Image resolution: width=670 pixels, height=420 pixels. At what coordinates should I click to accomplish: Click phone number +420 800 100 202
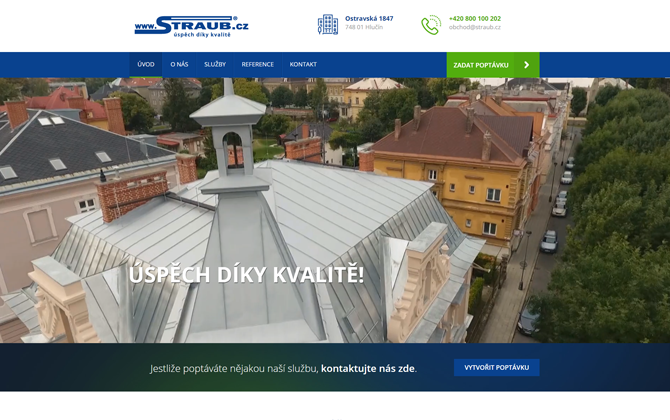pyautogui.click(x=475, y=18)
